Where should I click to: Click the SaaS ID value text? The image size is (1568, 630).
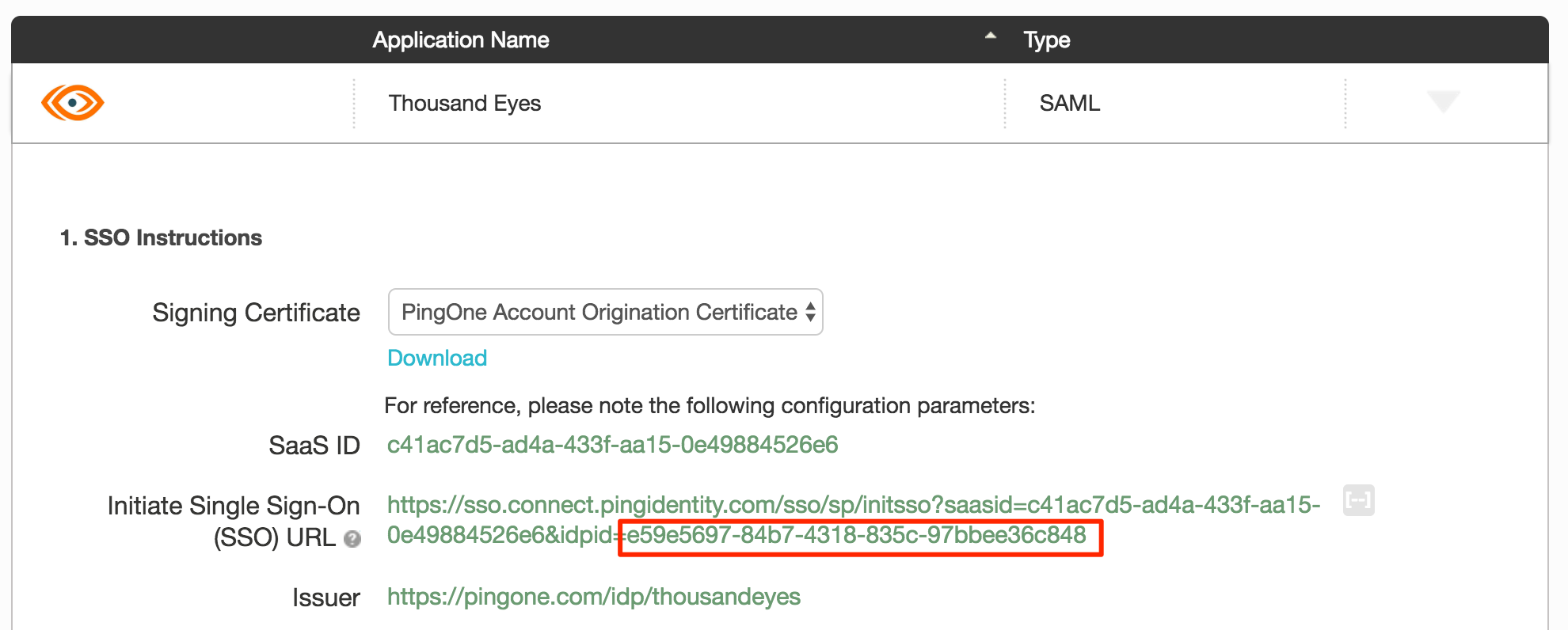coord(612,445)
